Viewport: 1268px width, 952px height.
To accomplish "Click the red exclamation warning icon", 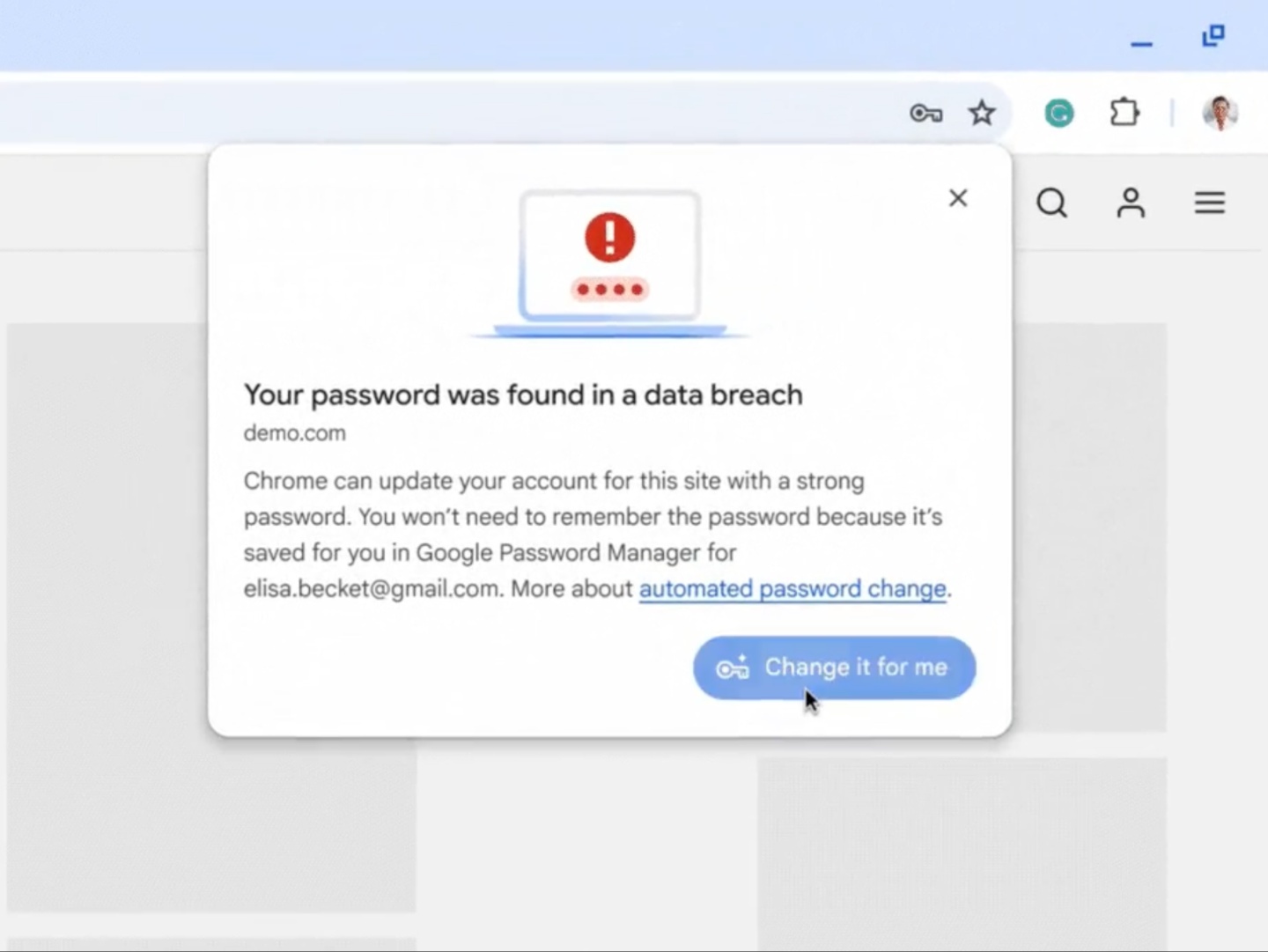I will pyautogui.click(x=609, y=237).
